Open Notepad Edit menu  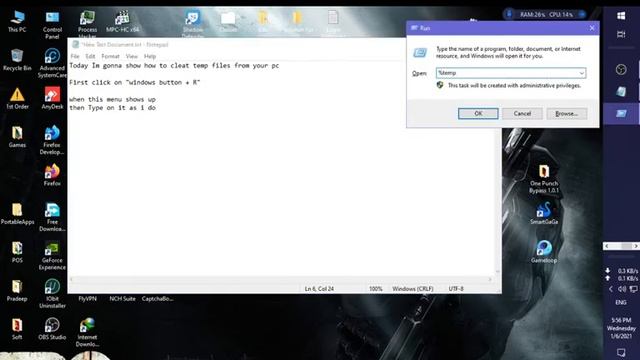(90, 56)
